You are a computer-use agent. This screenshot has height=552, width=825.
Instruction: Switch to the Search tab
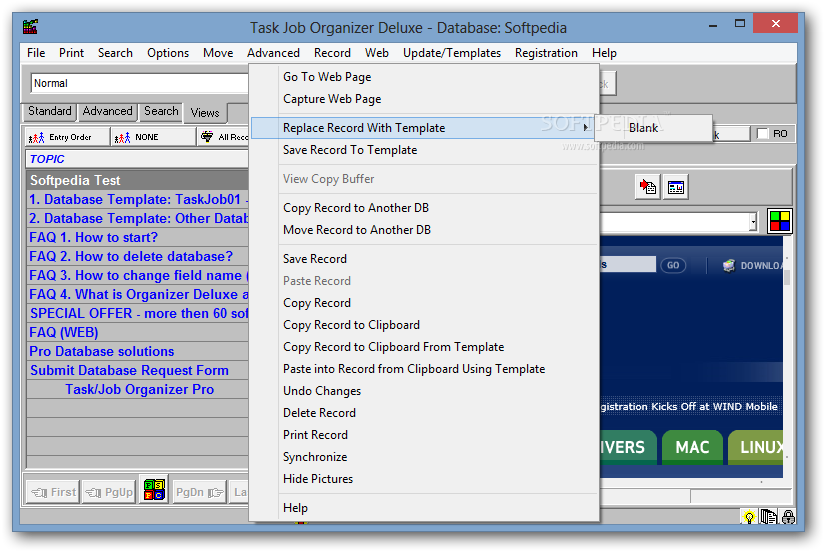click(x=161, y=112)
